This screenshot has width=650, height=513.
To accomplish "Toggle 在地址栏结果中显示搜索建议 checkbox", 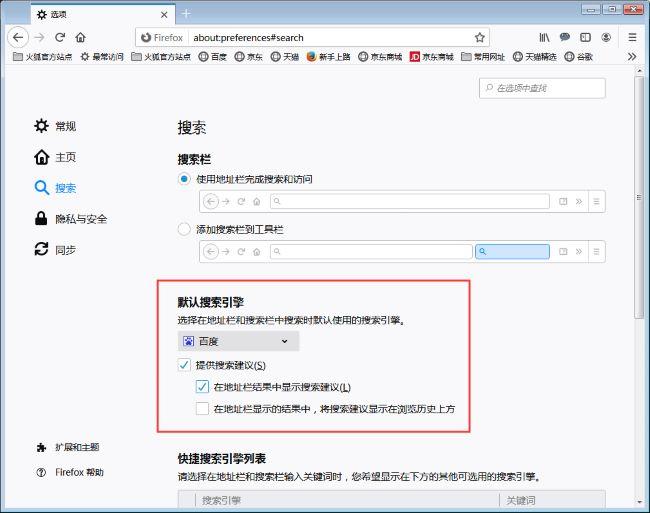I will (203, 387).
